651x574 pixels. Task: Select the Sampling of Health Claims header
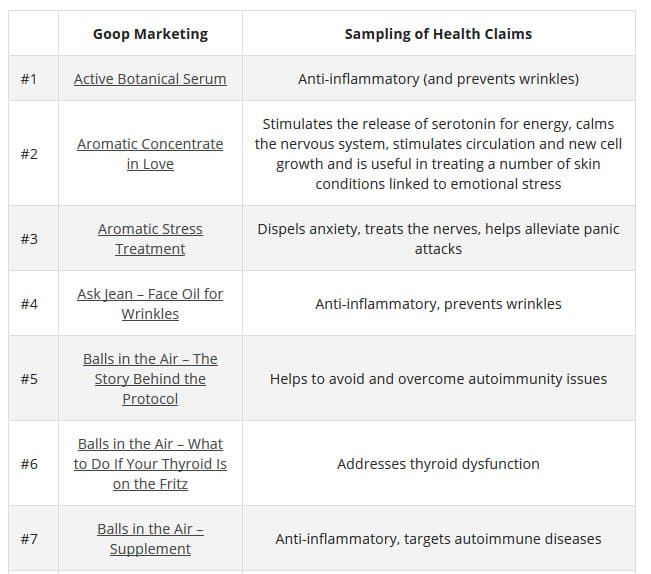coord(438,34)
